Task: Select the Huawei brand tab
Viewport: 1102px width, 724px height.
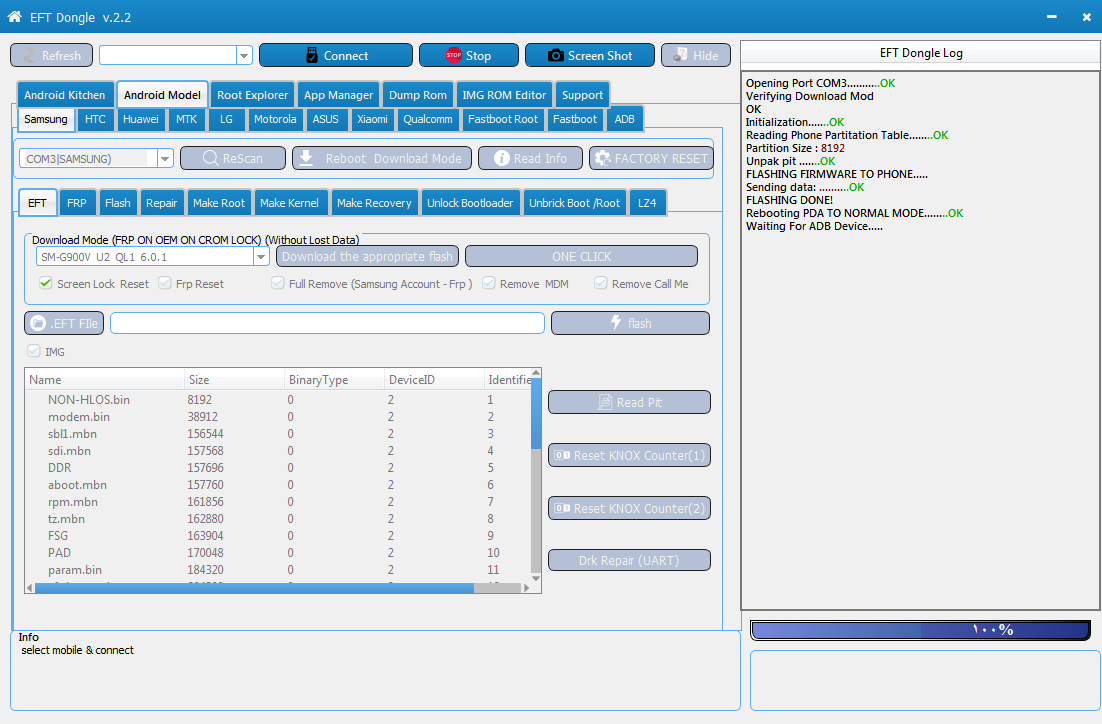Action: coord(141,119)
